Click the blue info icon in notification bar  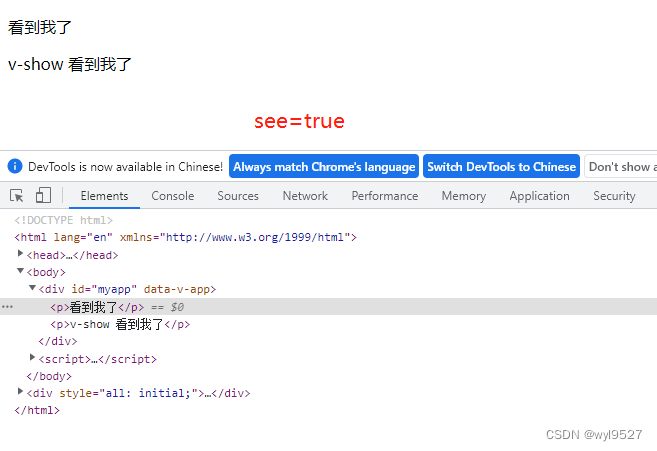[x=15, y=166]
